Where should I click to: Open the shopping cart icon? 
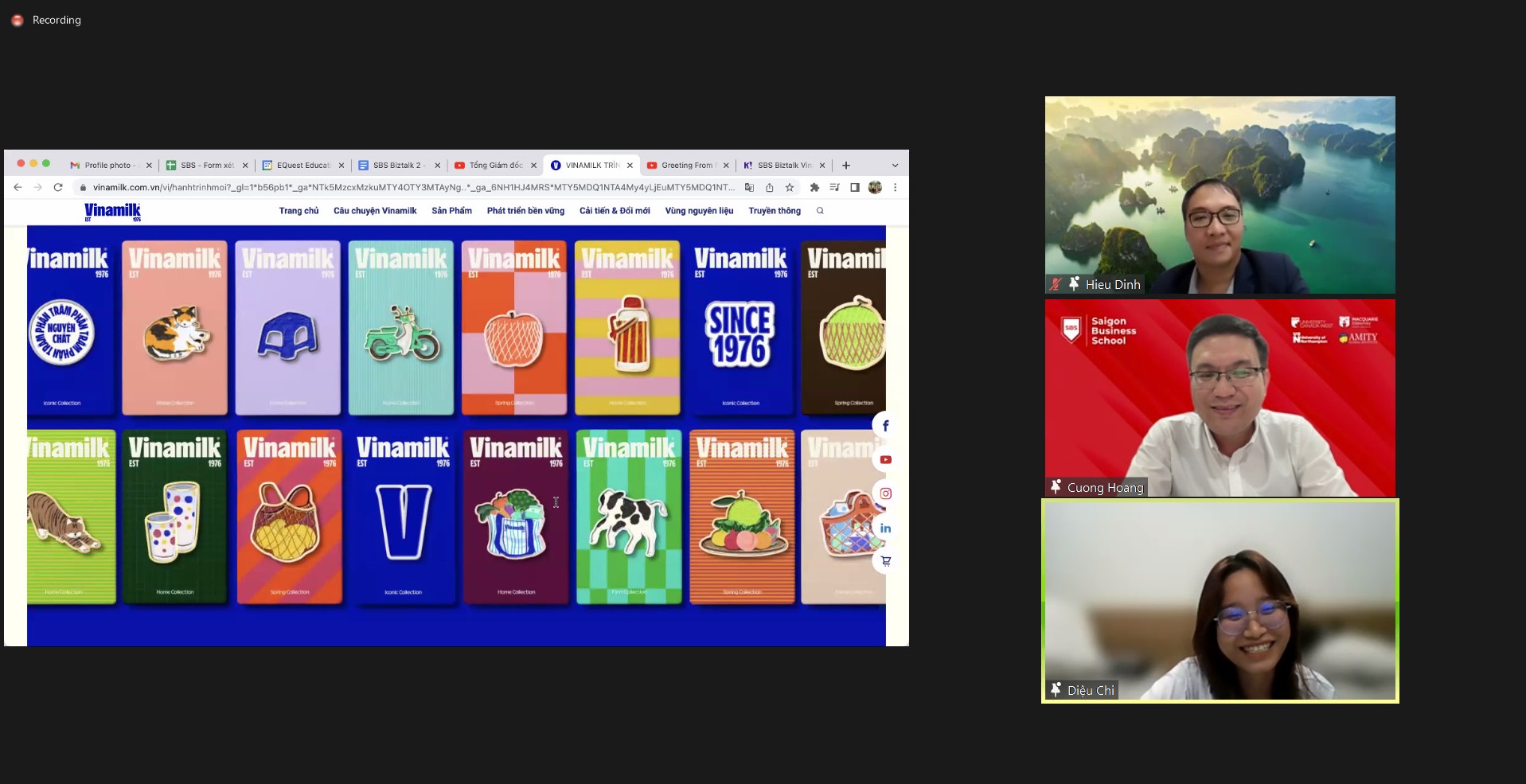point(885,561)
